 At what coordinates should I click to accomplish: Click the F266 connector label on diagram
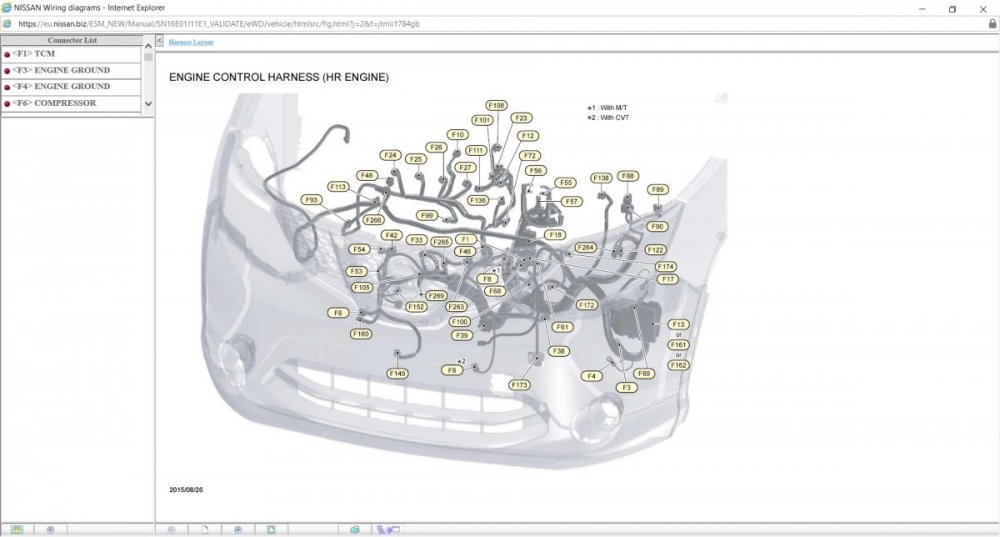point(374,220)
